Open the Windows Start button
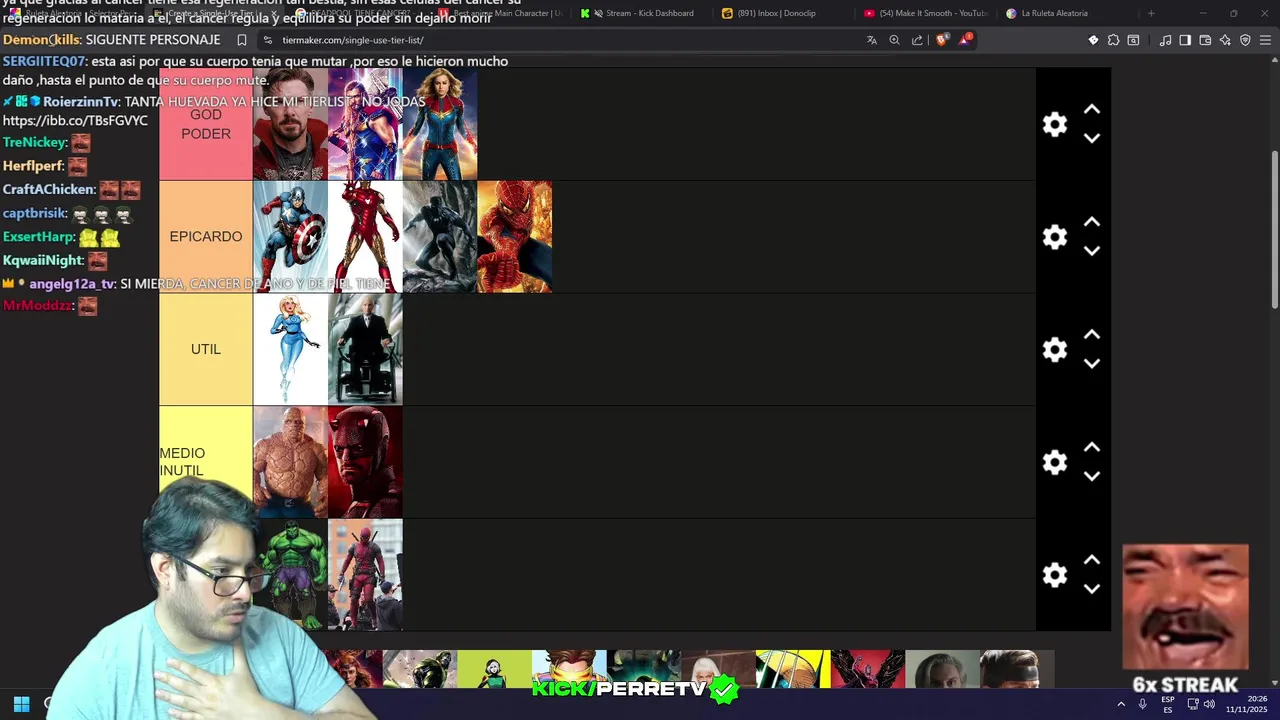This screenshot has width=1280, height=720. 21,704
